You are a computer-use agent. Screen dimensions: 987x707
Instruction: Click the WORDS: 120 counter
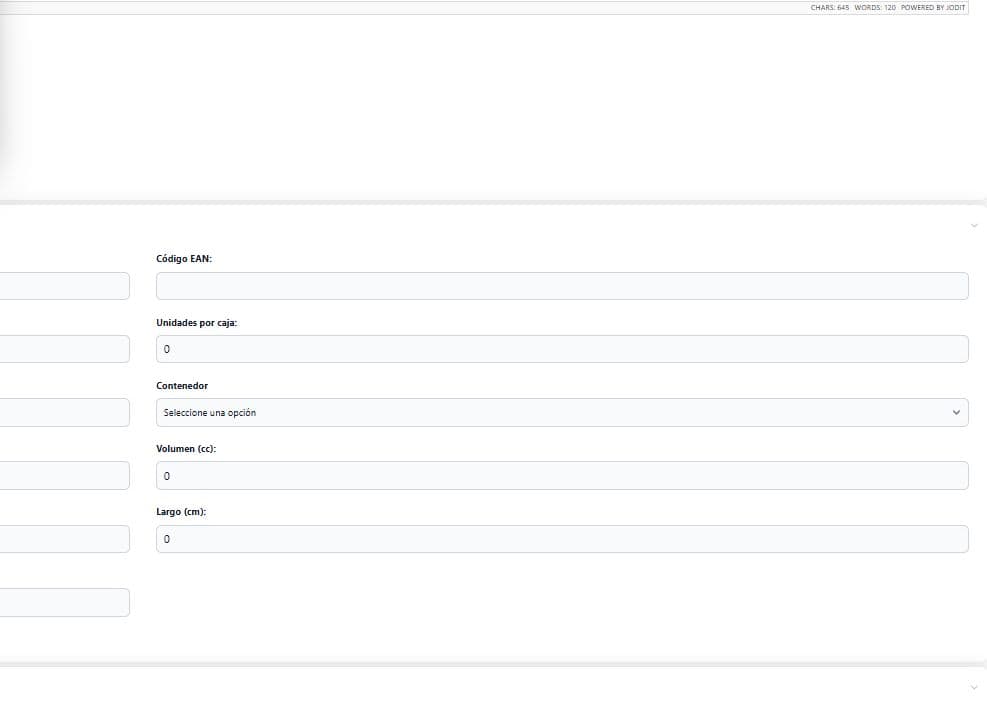point(874,8)
